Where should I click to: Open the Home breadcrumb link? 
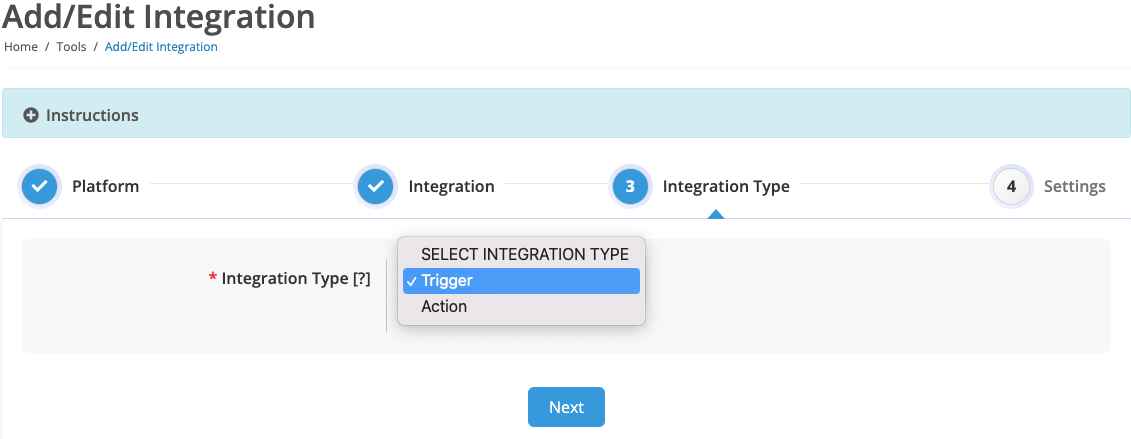[21, 47]
